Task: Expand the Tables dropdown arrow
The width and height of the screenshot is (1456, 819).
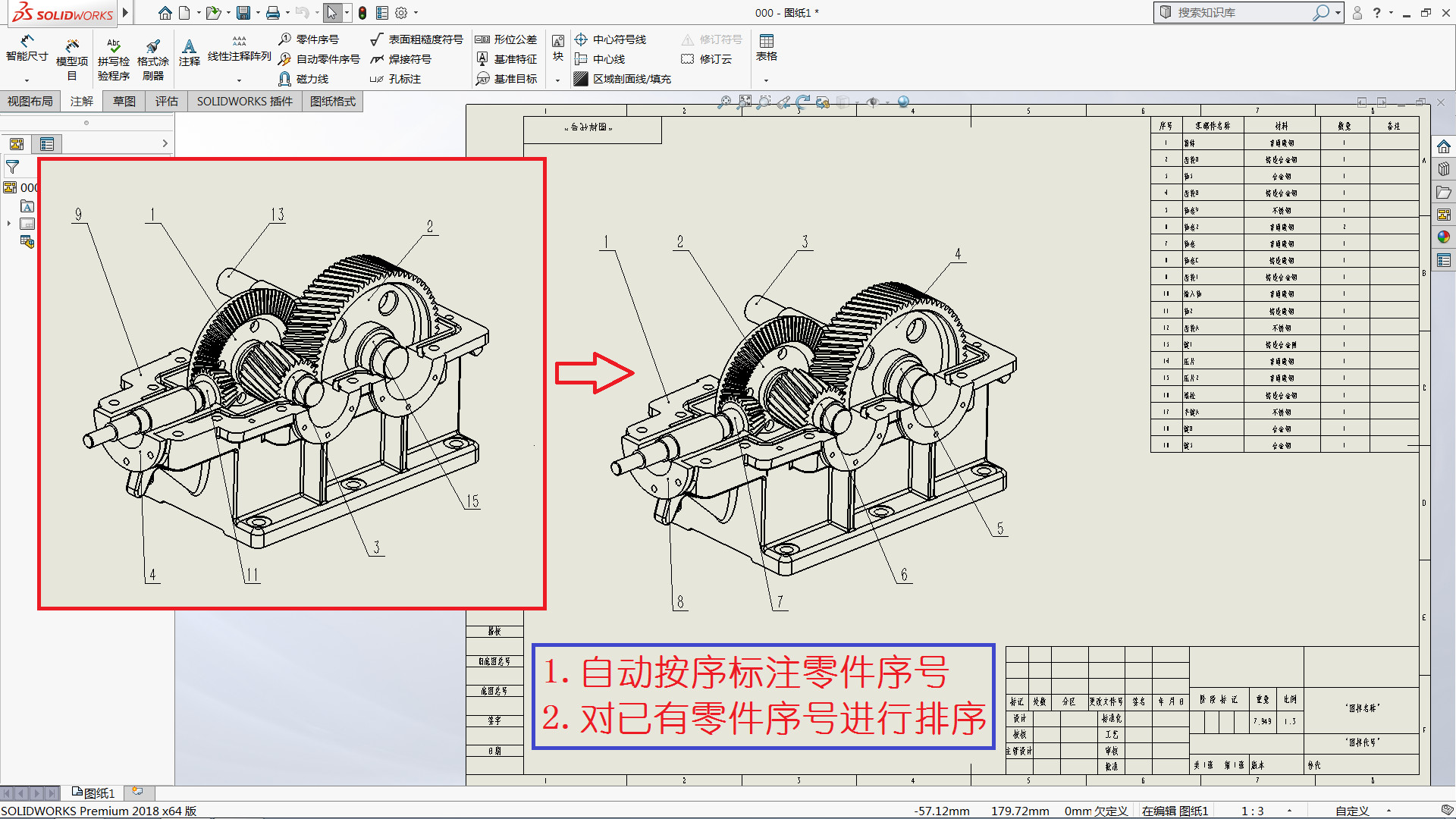Action: (x=766, y=80)
